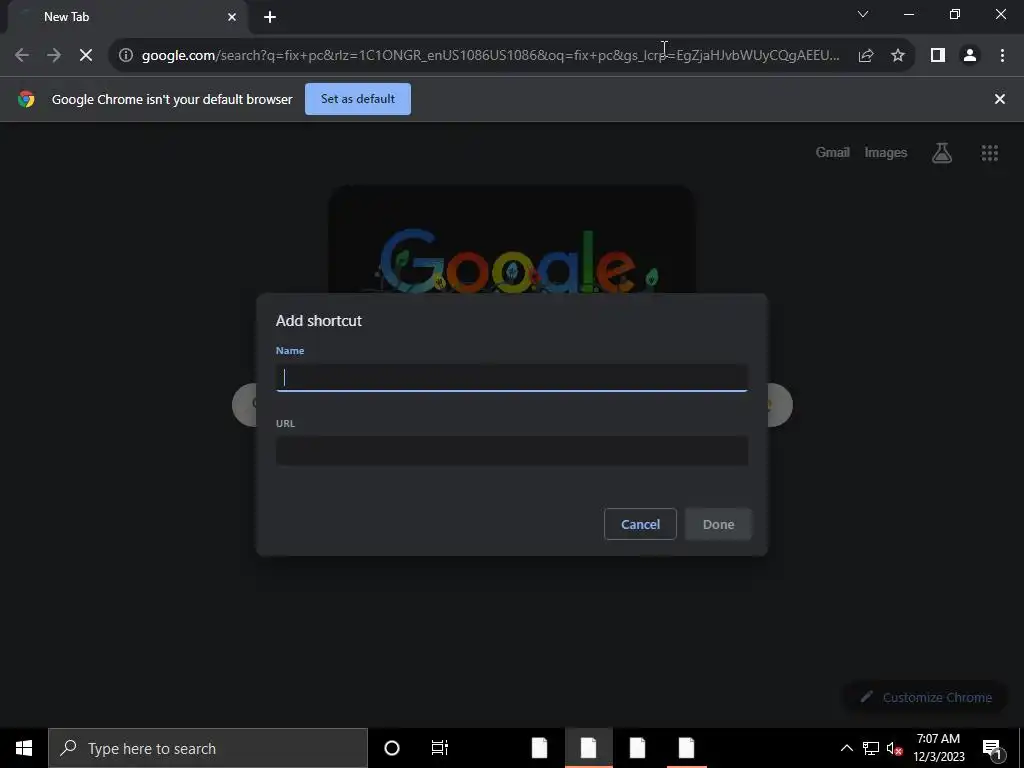Open the network status icon
Image resolution: width=1024 pixels, height=768 pixels.
871,748
